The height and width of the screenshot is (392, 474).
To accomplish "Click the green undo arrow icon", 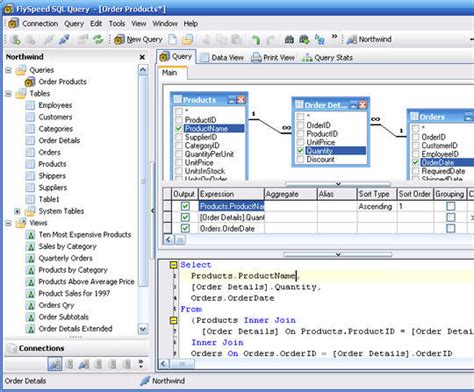I will 256,40.
